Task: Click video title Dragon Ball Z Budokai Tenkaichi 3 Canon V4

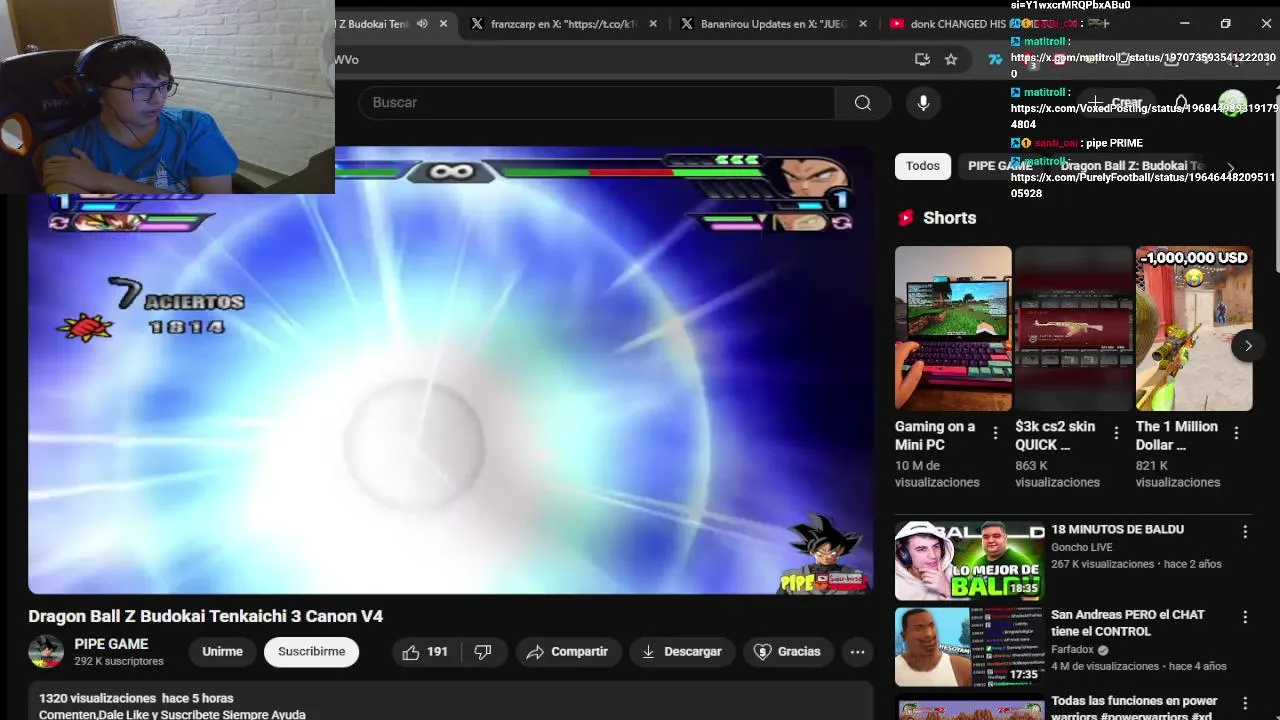Action: point(205,616)
